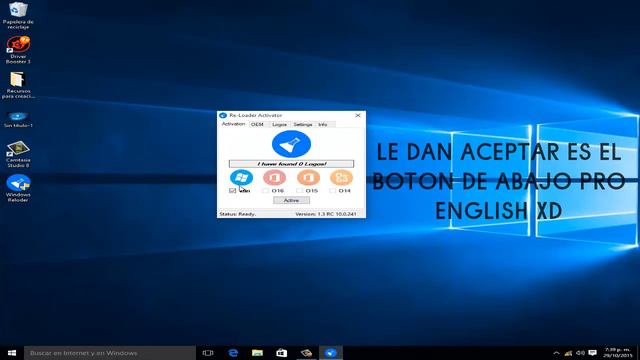Open the Settings tab
This screenshot has height=360, width=640.
pyautogui.click(x=303, y=124)
